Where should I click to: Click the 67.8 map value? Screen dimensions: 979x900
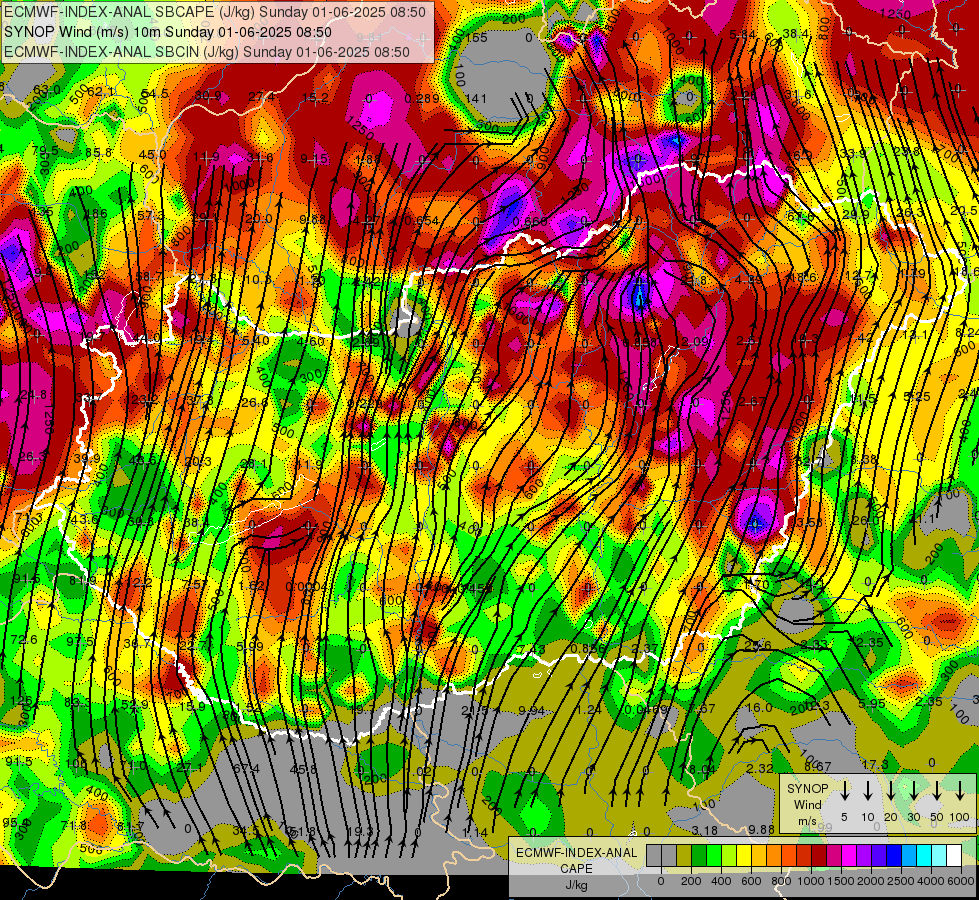tap(802, 217)
